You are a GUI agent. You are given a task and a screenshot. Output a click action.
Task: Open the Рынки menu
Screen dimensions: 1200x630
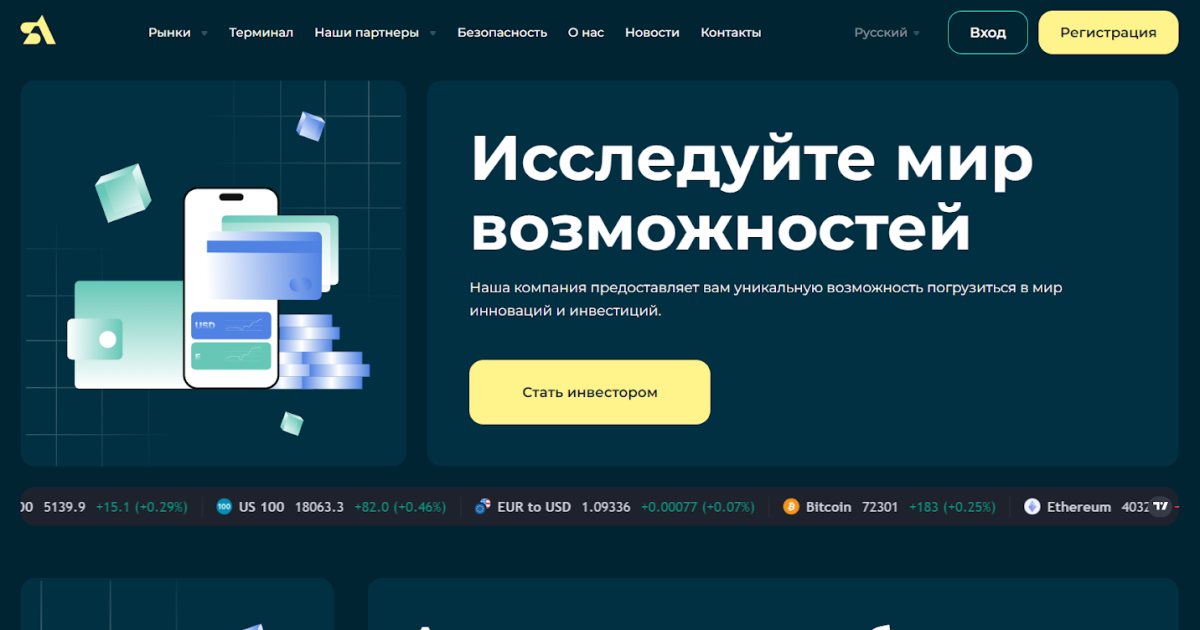coord(169,32)
